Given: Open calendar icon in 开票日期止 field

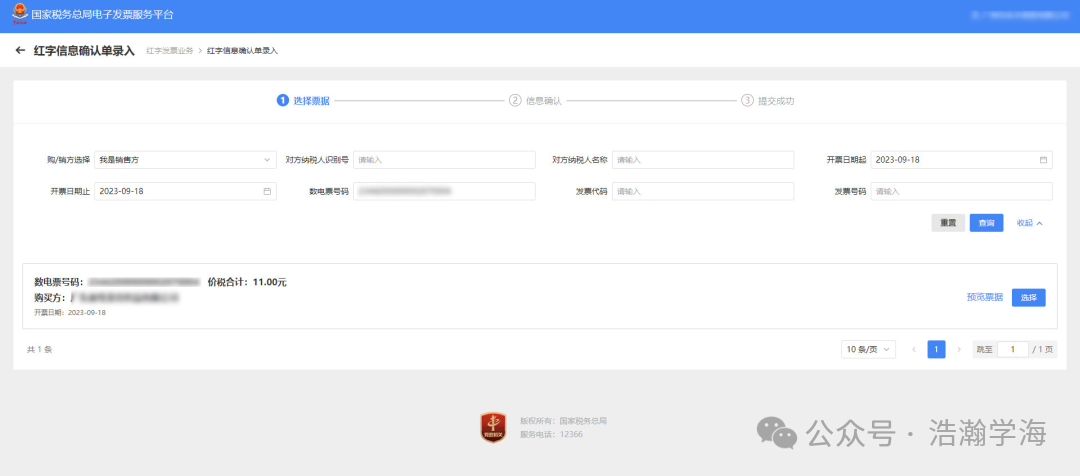Looking at the screenshot, I should pos(267,191).
